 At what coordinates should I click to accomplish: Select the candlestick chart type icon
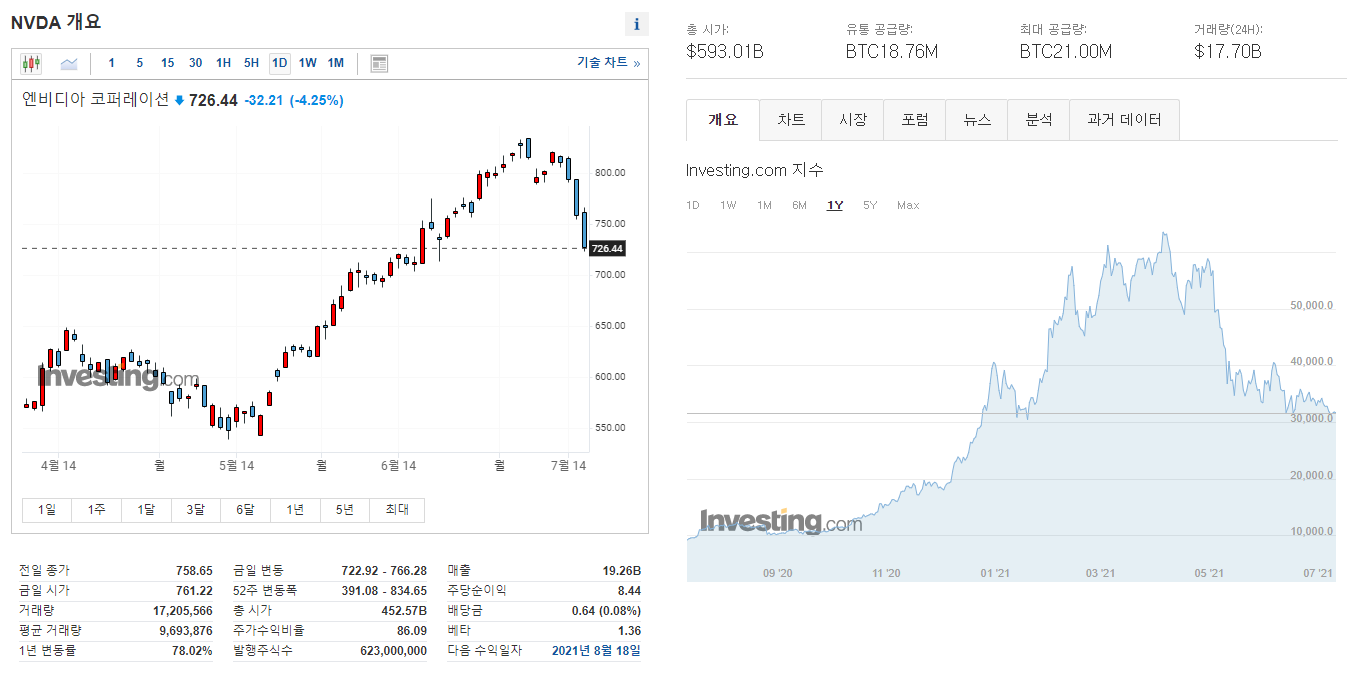[x=31, y=63]
